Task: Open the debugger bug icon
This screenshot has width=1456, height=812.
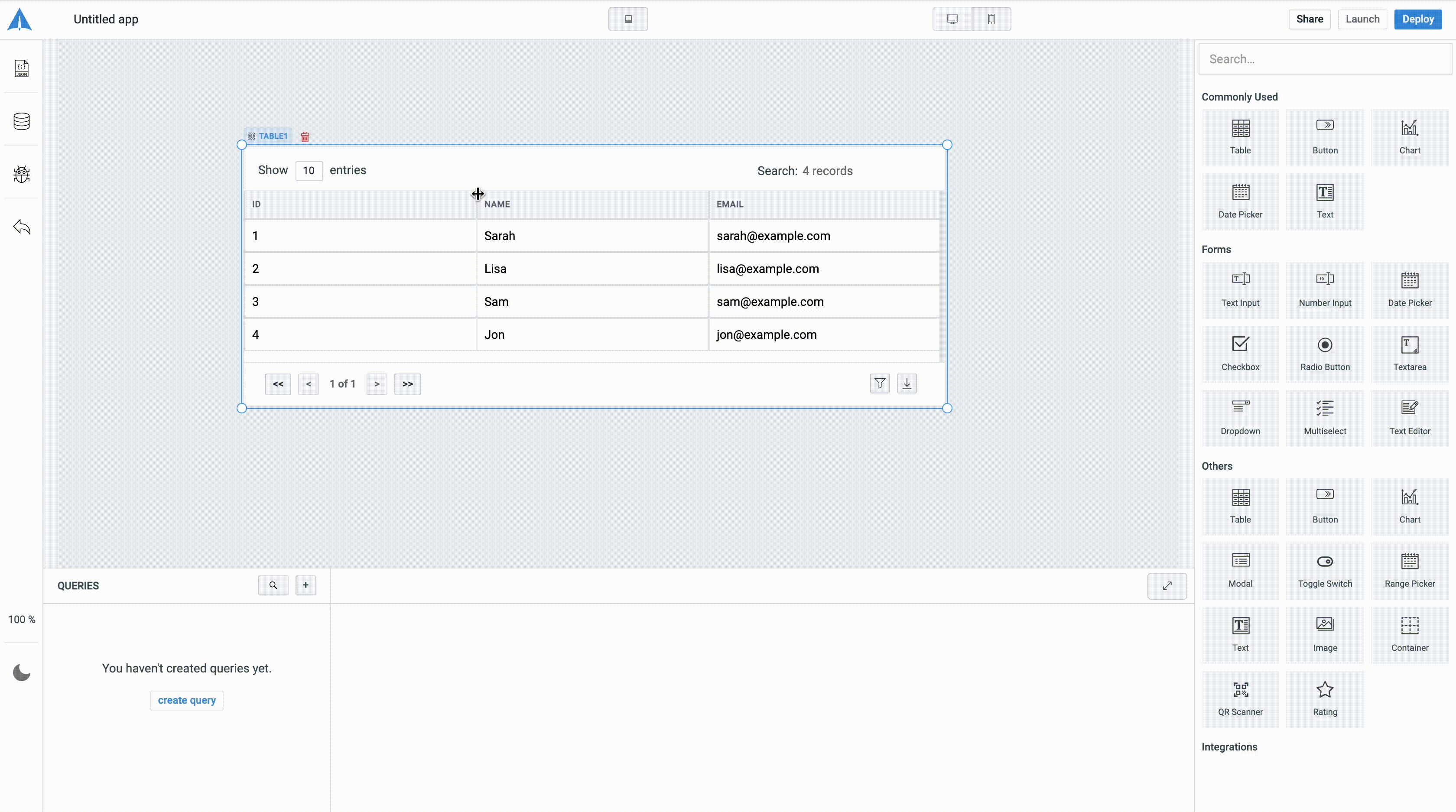Action: click(x=22, y=174)
